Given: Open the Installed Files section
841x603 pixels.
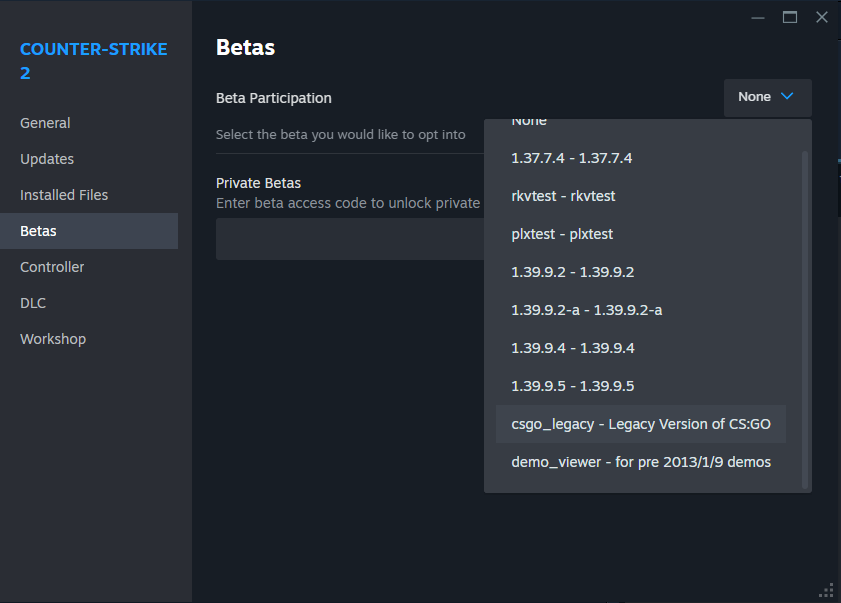Looking at the screenshot, I should 64,195.
